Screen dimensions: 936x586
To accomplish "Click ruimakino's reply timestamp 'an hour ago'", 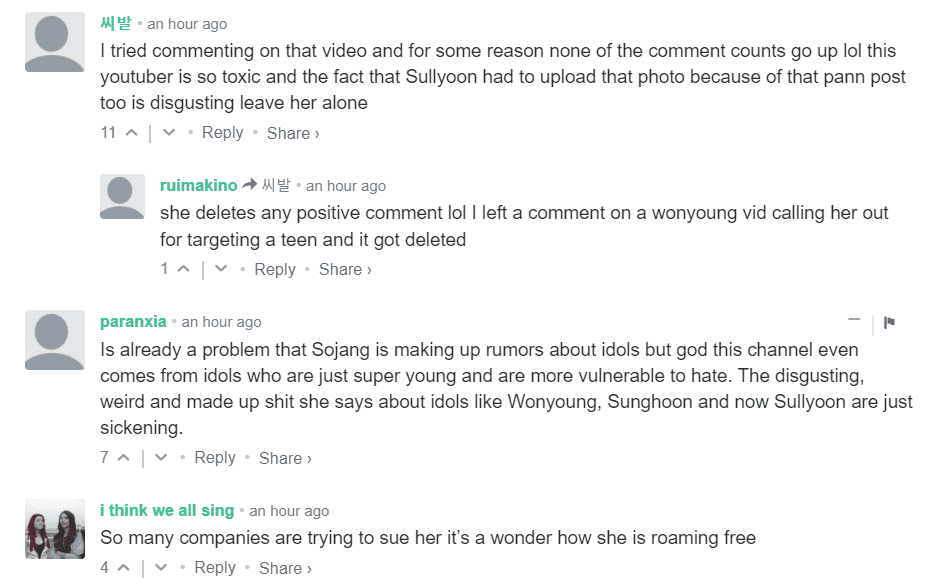I will [345, 186].
